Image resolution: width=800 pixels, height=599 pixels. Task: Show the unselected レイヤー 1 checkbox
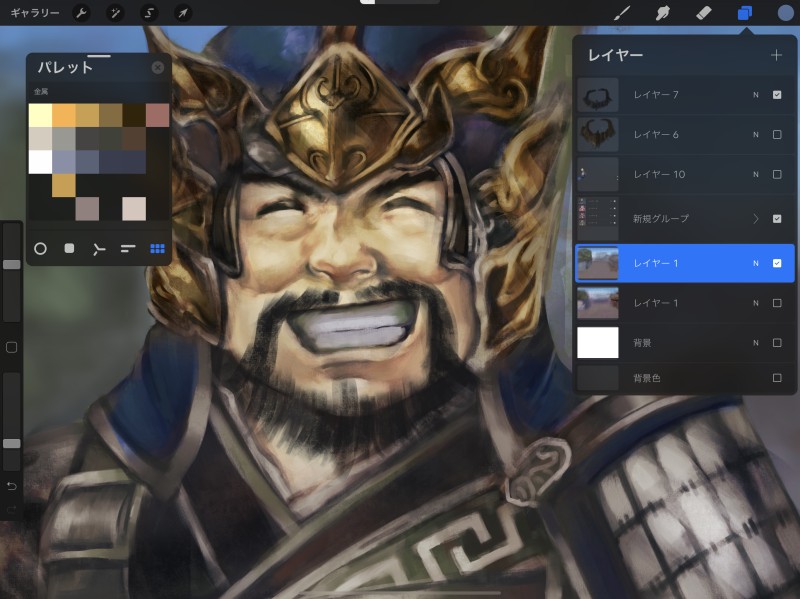click(x=777, y=303)
